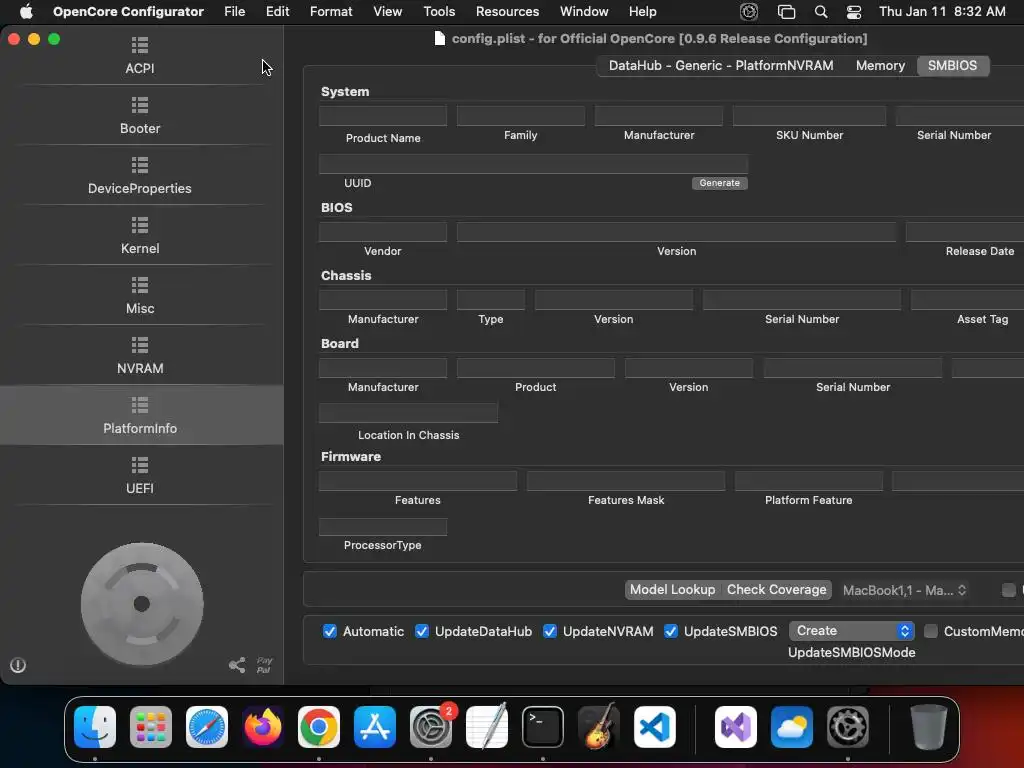Click the PayPal donate icon
Viewport: 1024px width, 768px height.
pos(264,665)
